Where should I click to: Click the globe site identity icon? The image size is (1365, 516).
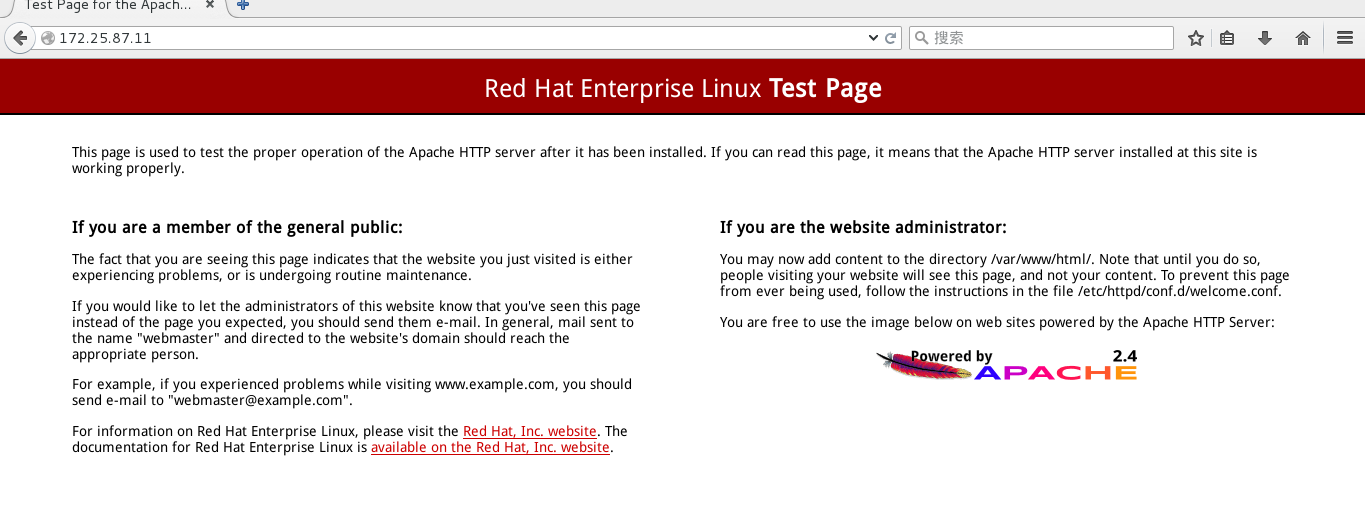coord(47,38)
